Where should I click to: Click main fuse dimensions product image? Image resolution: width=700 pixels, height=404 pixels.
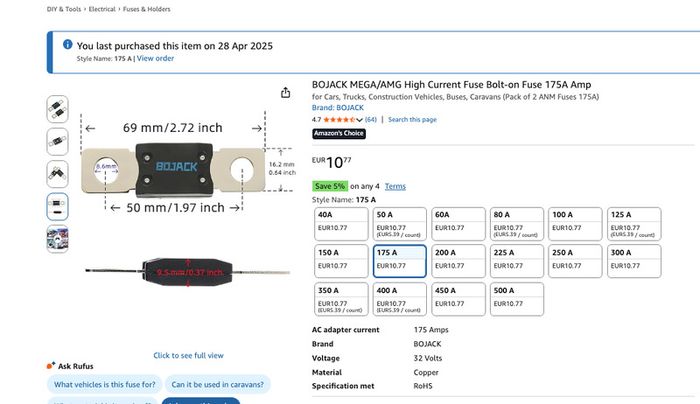tap(188, 199)
